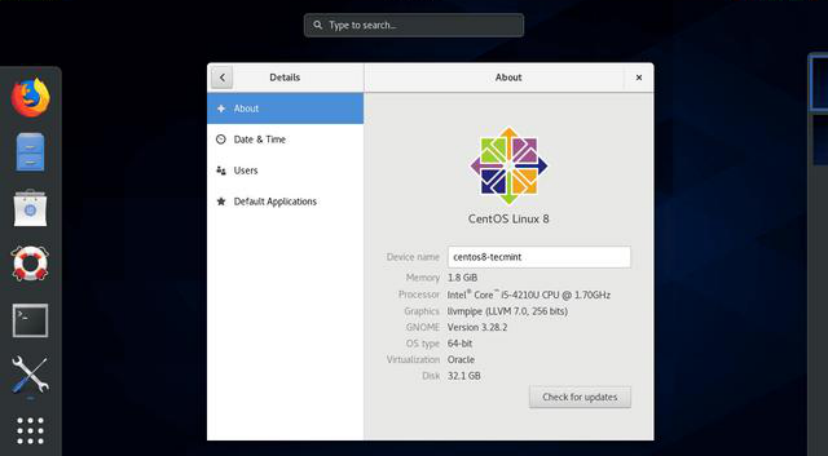Screen dimensions: 828x456
Task: Open the Files manager dock icon
Action: coord(30,152)
